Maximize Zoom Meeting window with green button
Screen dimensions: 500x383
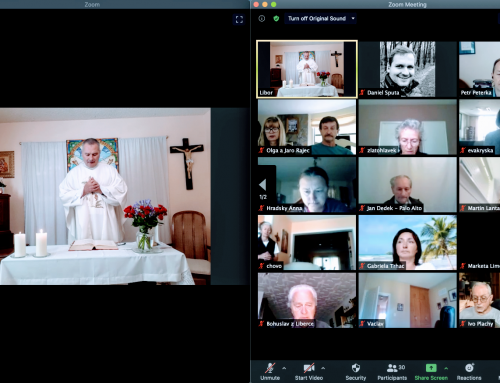(x=273, y=4)
